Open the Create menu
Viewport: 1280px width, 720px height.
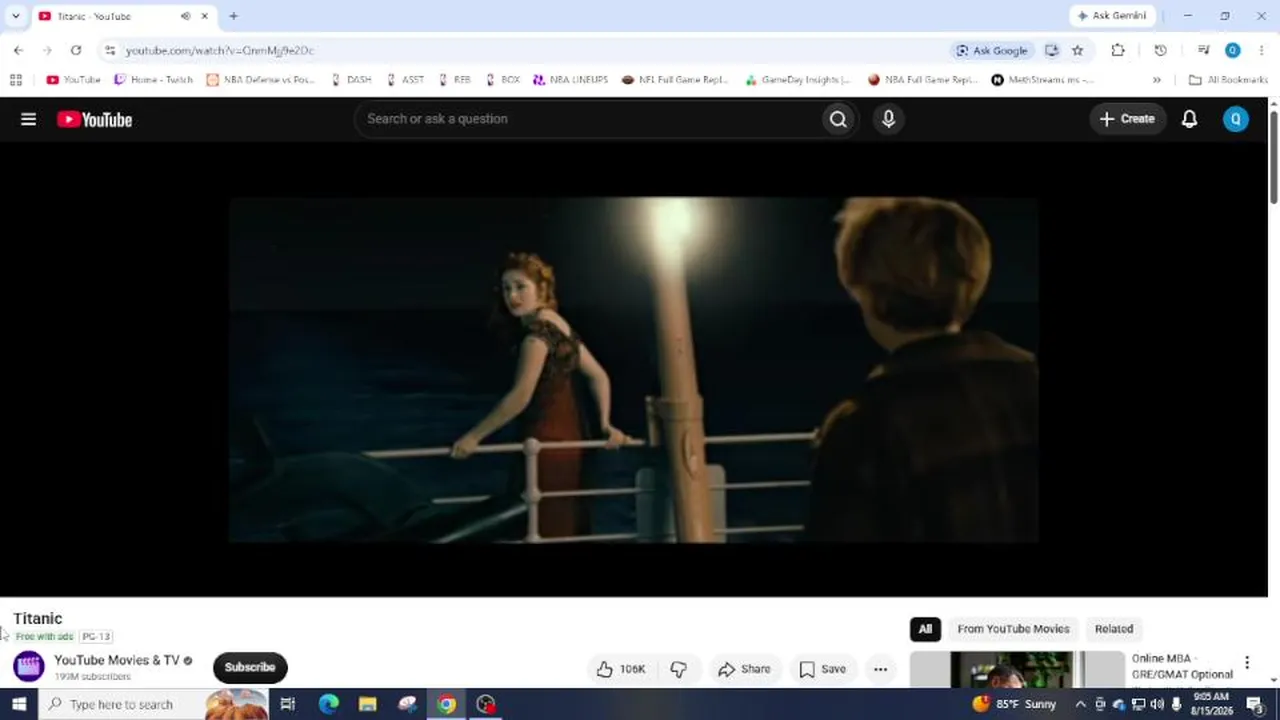pyautogui.click(x=1128, y=119)
